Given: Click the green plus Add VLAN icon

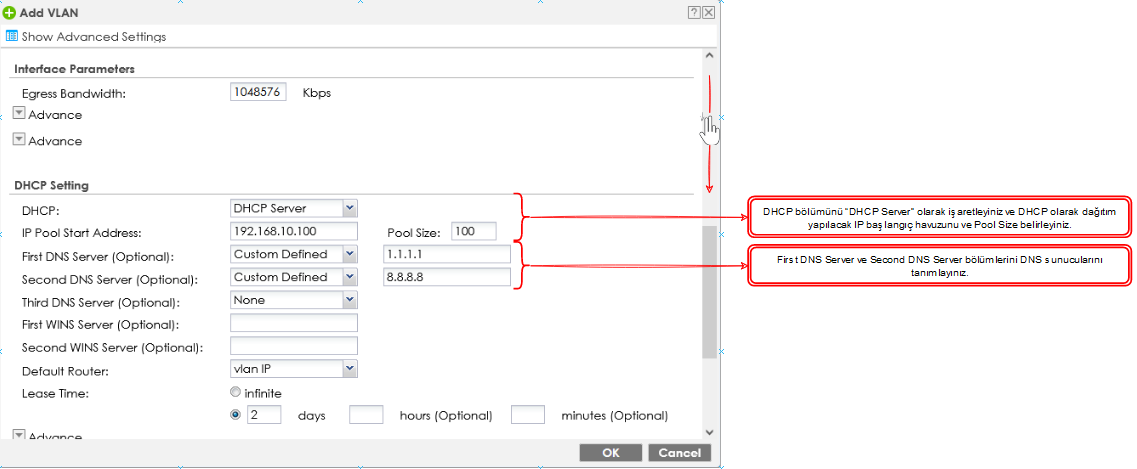Looking at the screenshot, I should point(9,12).
